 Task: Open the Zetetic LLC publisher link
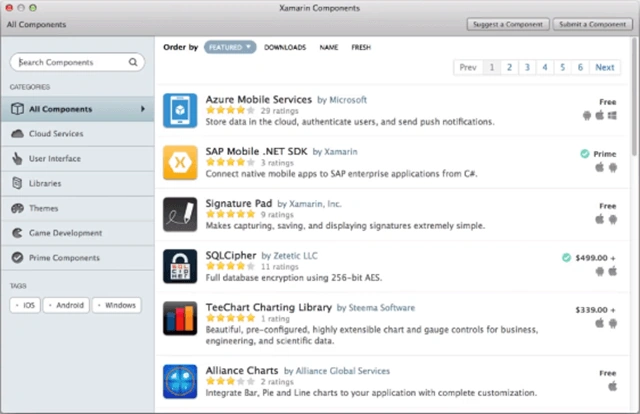coord(295,256)
